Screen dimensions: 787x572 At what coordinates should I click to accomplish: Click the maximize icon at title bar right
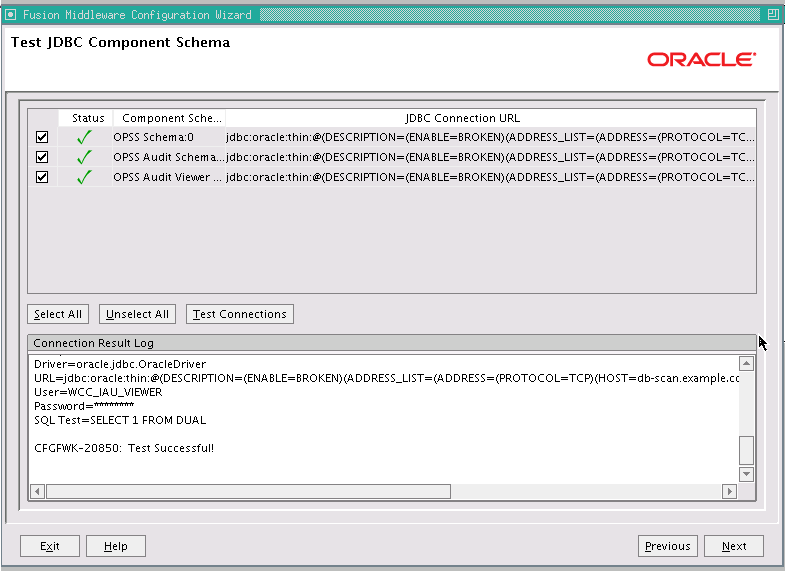pos(773,15)
